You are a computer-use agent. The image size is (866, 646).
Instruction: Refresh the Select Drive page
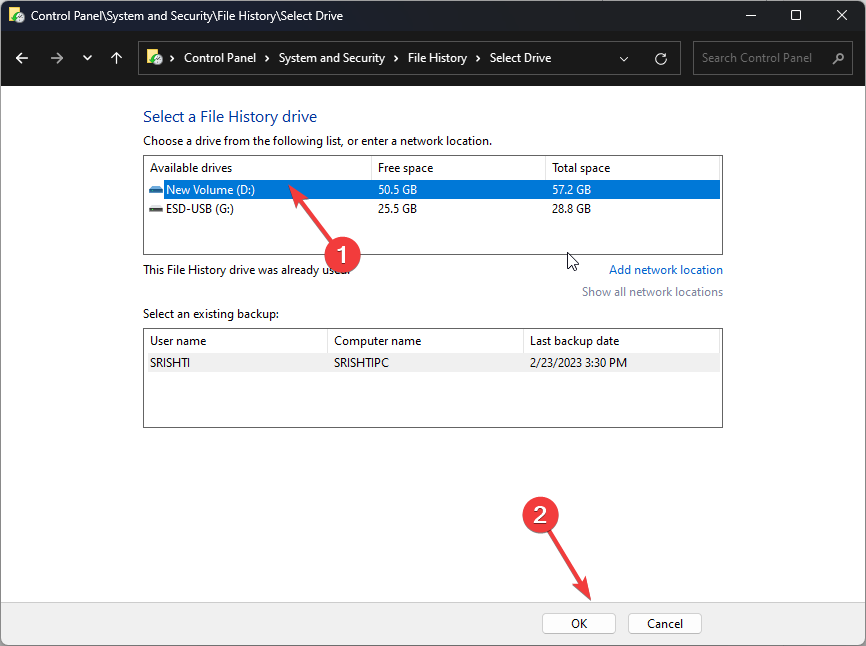(660, 58)
